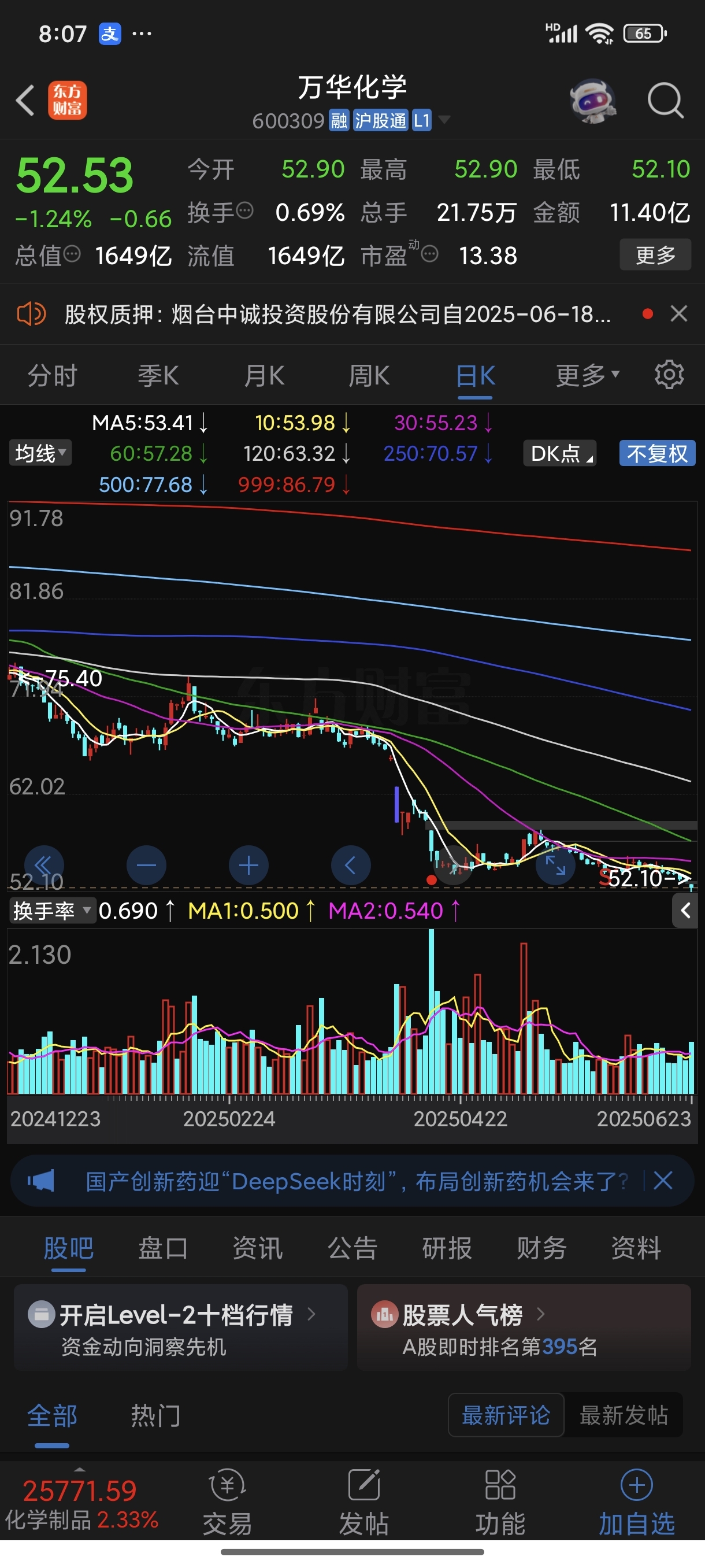The height and width of the screenshot is (1568, 705).
Task: Select the 日K chart tab
Action: 475,375
